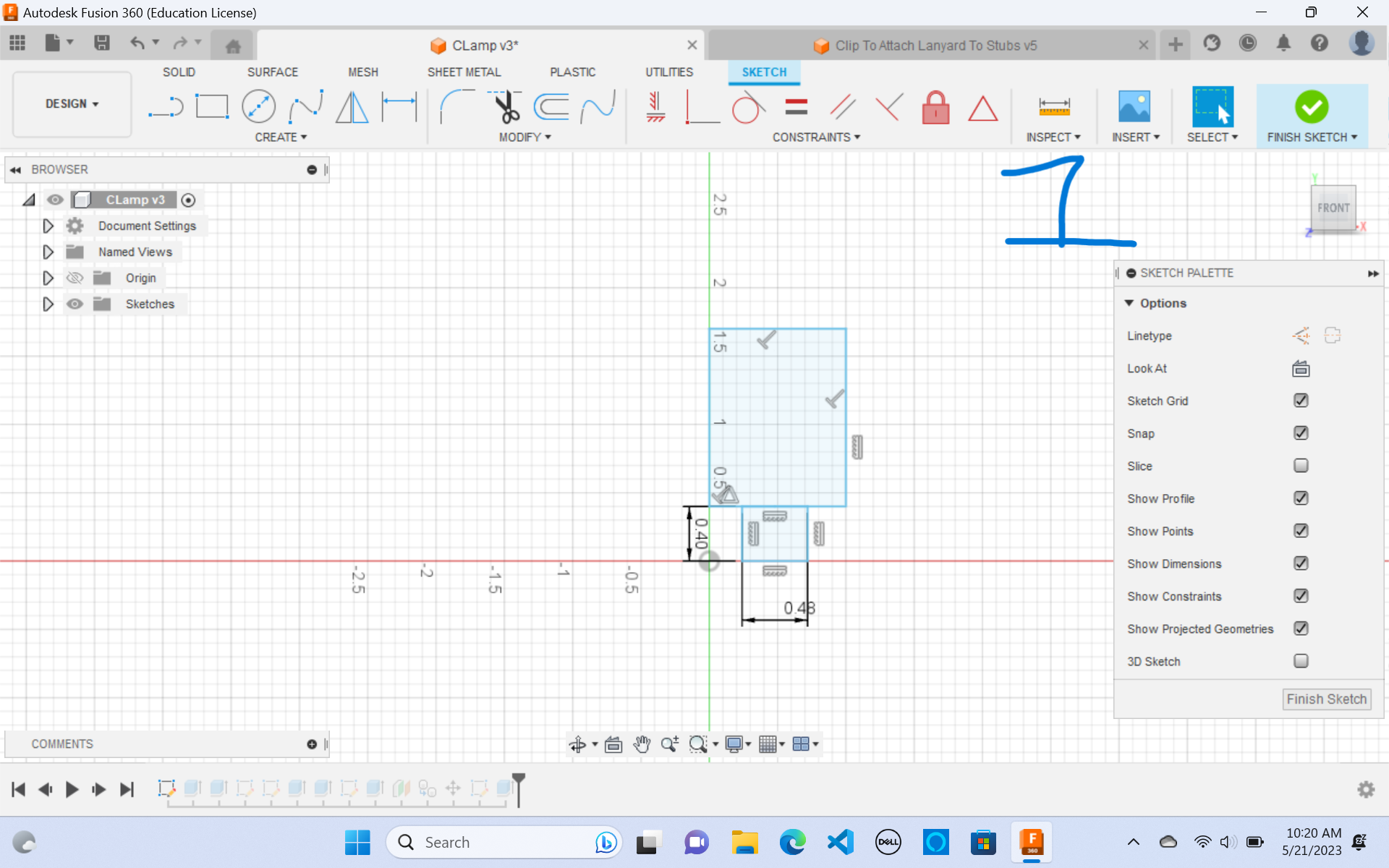The image size is (1389, 868).
Task: Enable the Slice option
Action: click(x=1300, y=465)
